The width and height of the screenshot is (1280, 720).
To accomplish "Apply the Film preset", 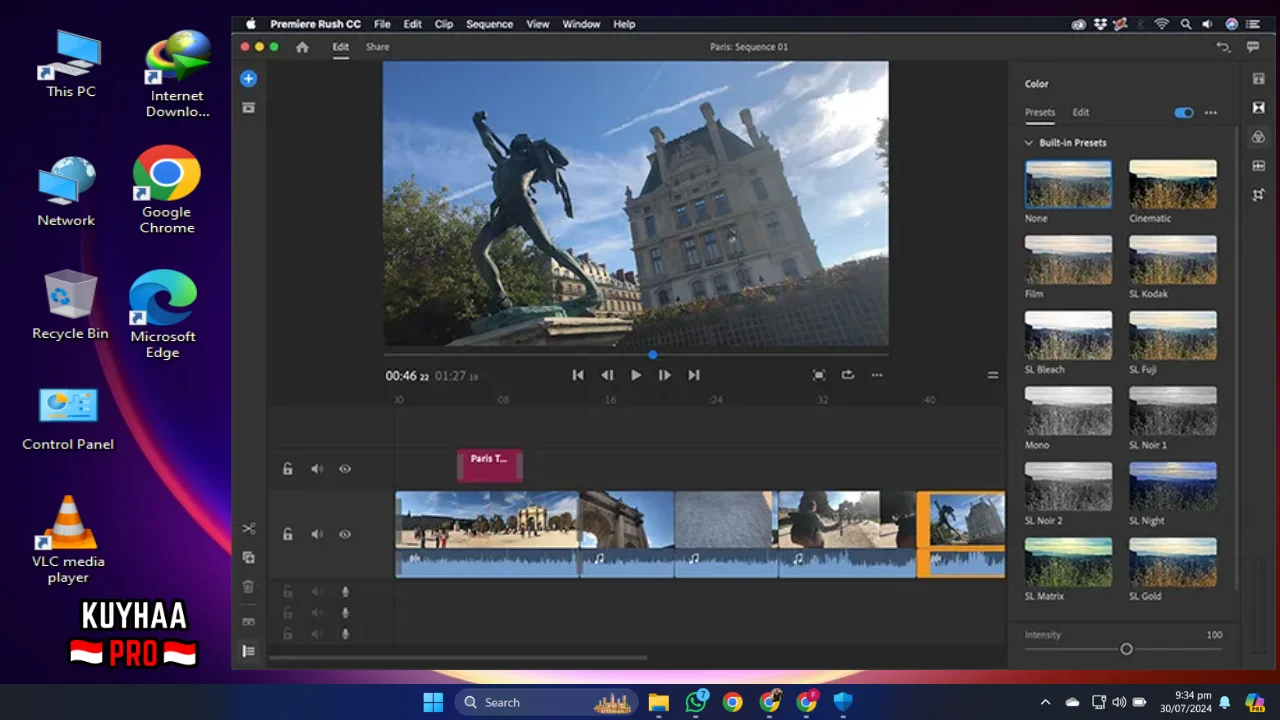I will coord(1068,260).
